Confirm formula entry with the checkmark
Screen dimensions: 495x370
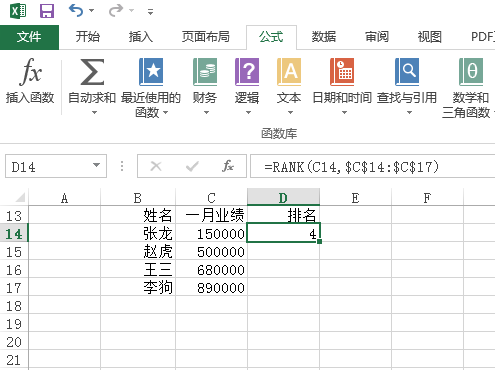tap(192, 166)
